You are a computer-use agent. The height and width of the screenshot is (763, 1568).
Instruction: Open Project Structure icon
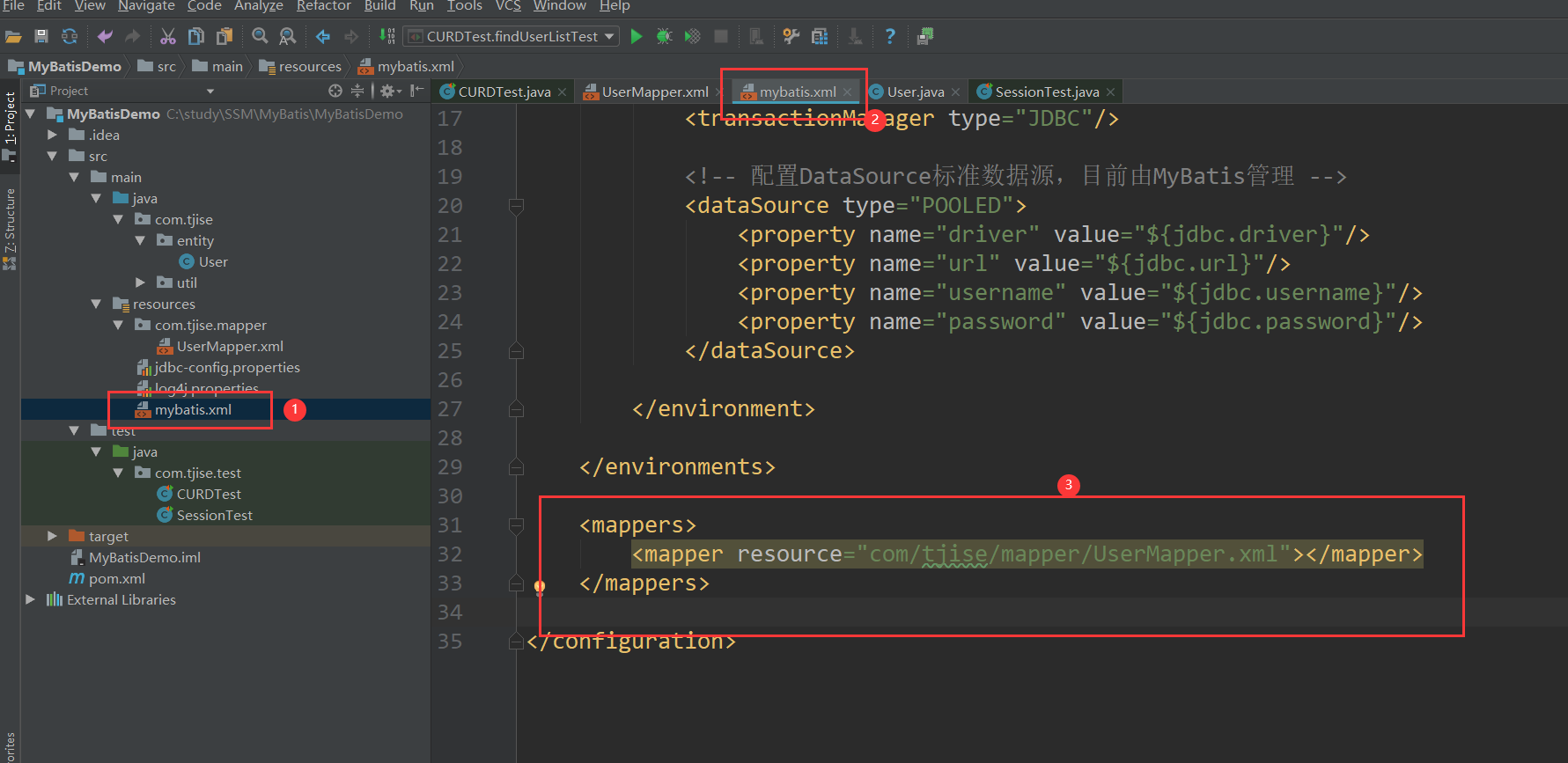tap(820, 36)
